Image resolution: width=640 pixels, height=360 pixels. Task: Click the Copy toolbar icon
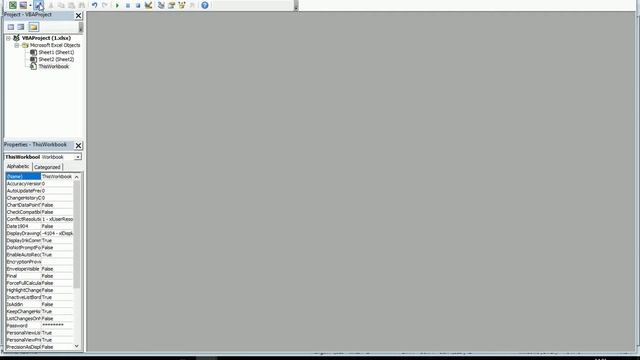click(x=61, y=5)
